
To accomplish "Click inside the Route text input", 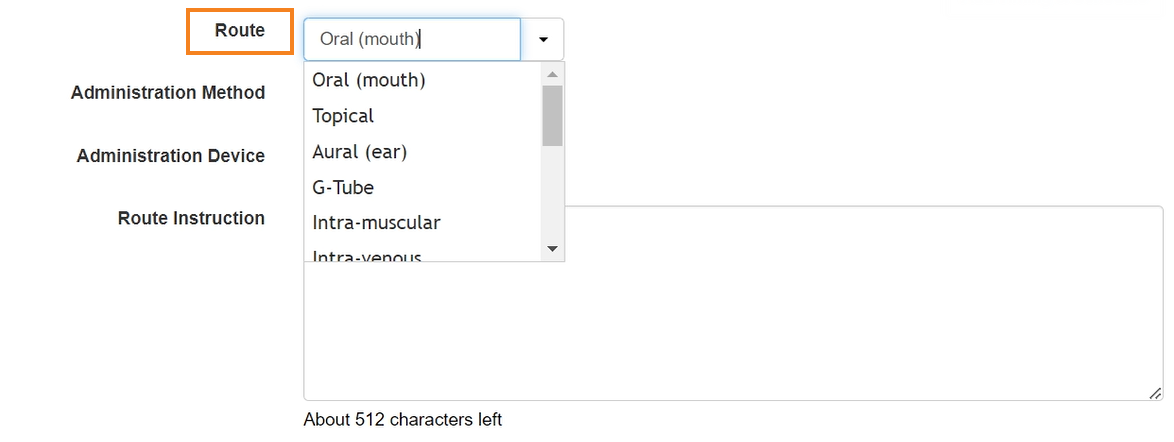I will [x=412, y=39].
